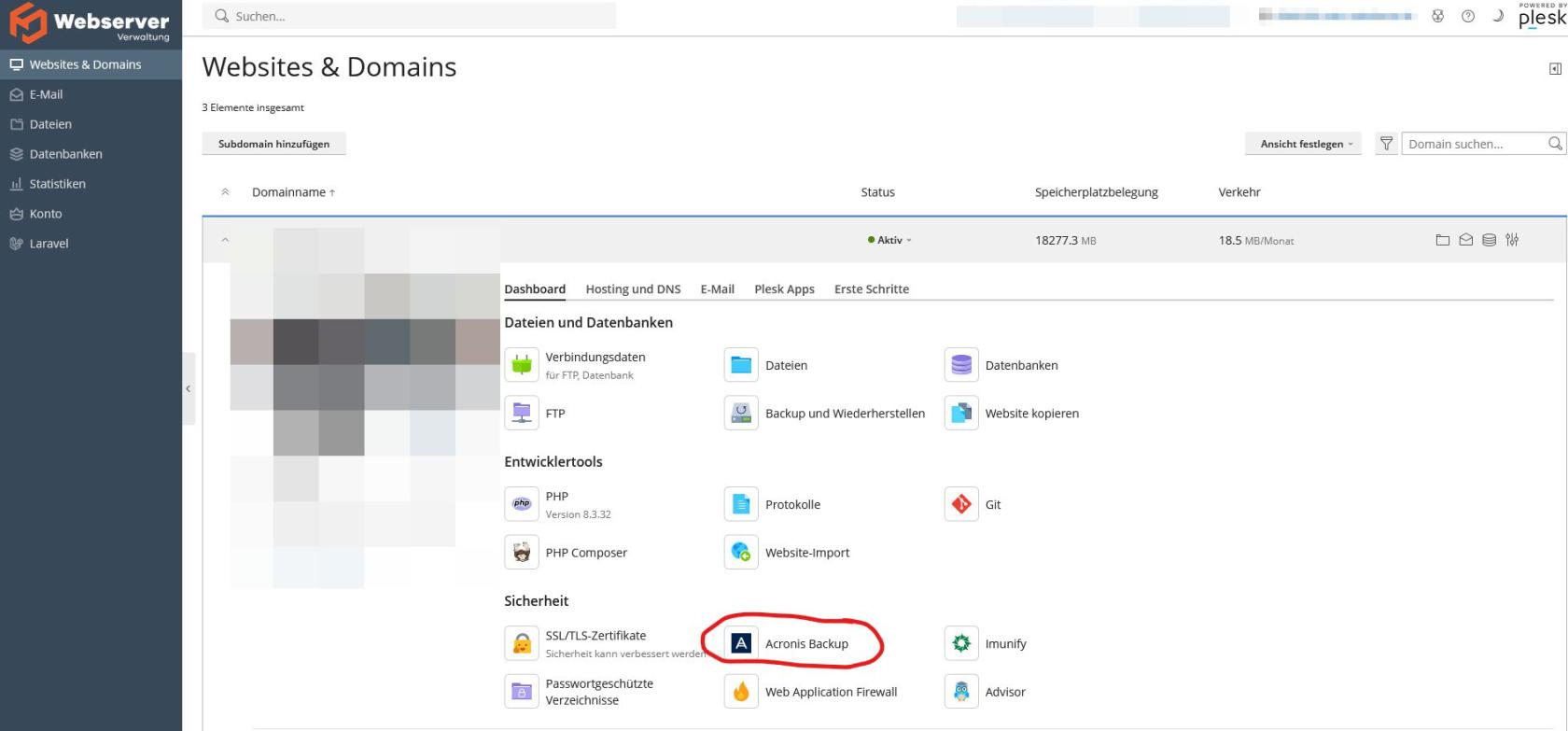Image resolution: width=1568 pixels, height=731 pixels.
Task: Switch to Hosting und DNS tab
Action: (x=633, y=289)
